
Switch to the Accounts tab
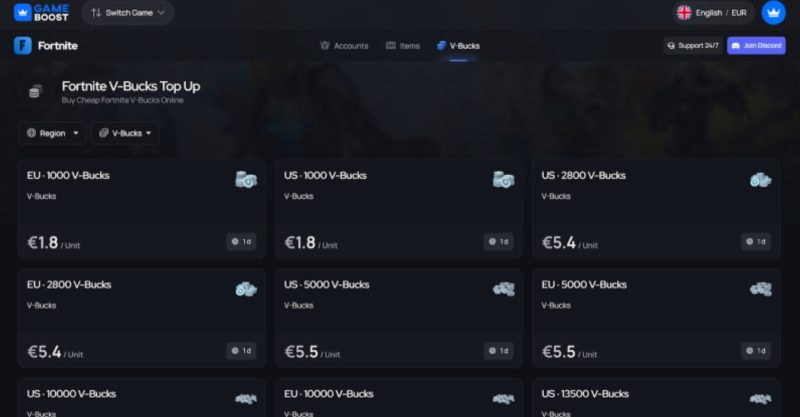point(344,45)
